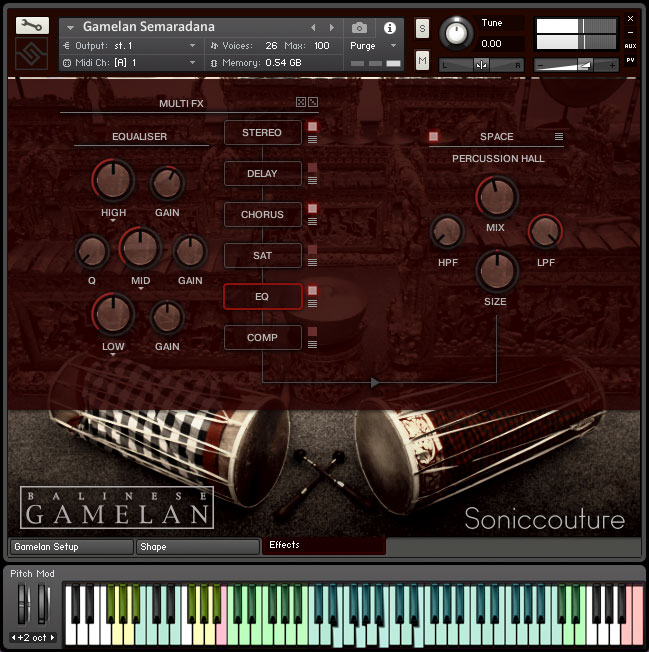Open the Purge dropdown menu
The image size is (649, 652).
tap(393, 45)
